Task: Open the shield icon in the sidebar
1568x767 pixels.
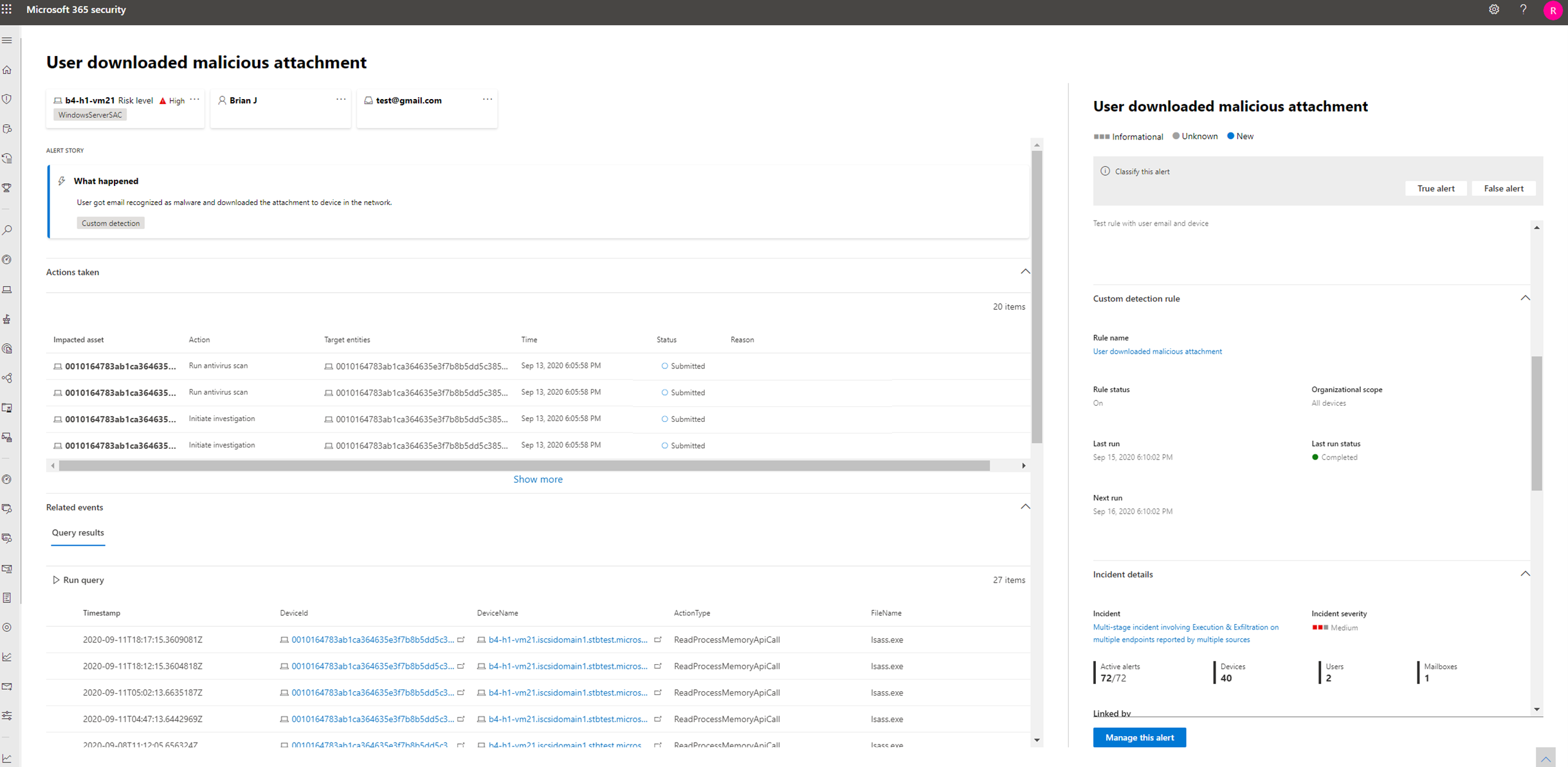Action: pyautogui.click(x=8, y=99)
